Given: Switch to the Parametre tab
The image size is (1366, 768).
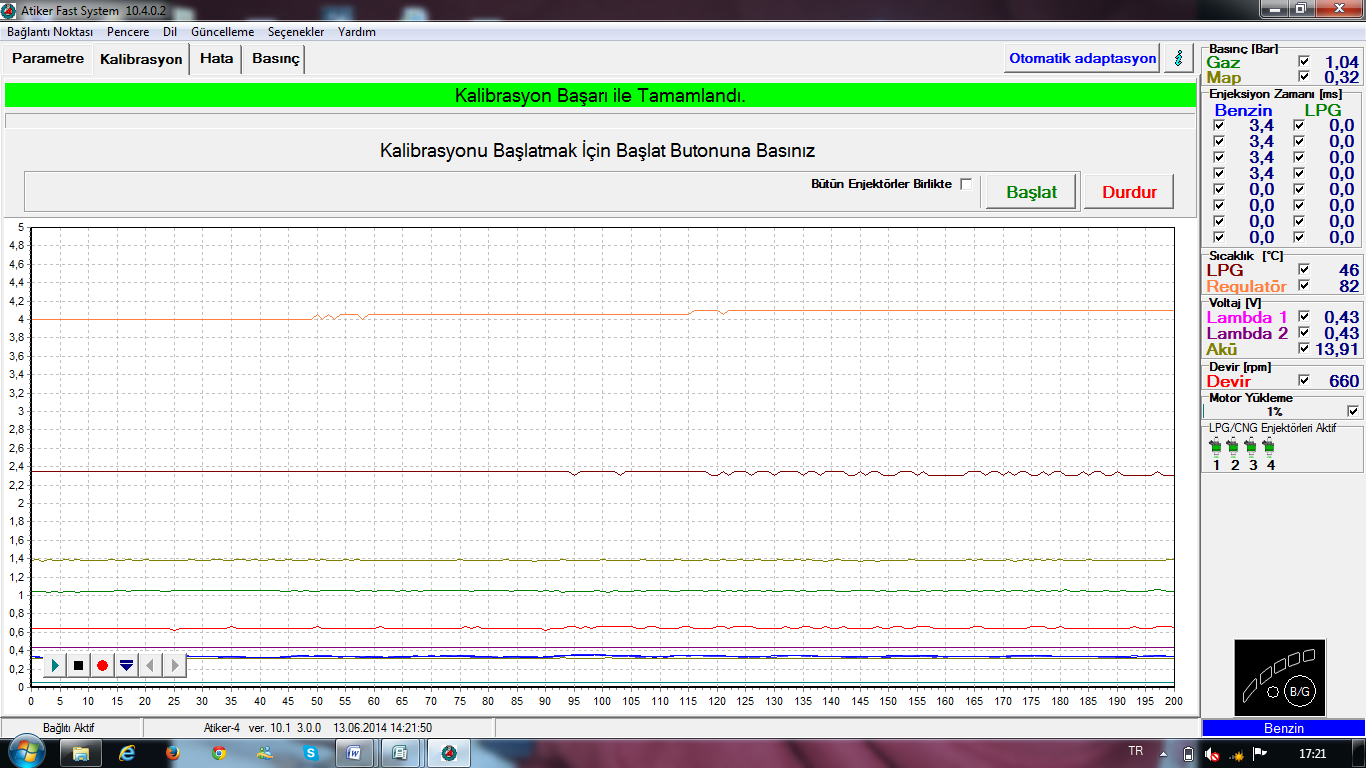Looking at the screenshot, I should click(x=48, y=59).
